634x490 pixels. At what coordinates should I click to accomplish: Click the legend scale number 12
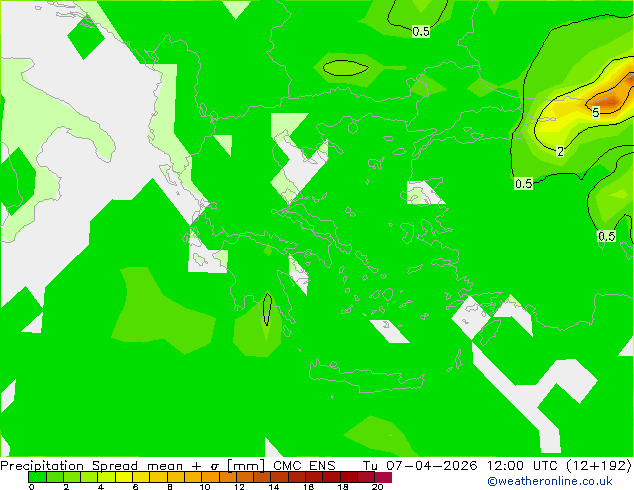(239, 487)
